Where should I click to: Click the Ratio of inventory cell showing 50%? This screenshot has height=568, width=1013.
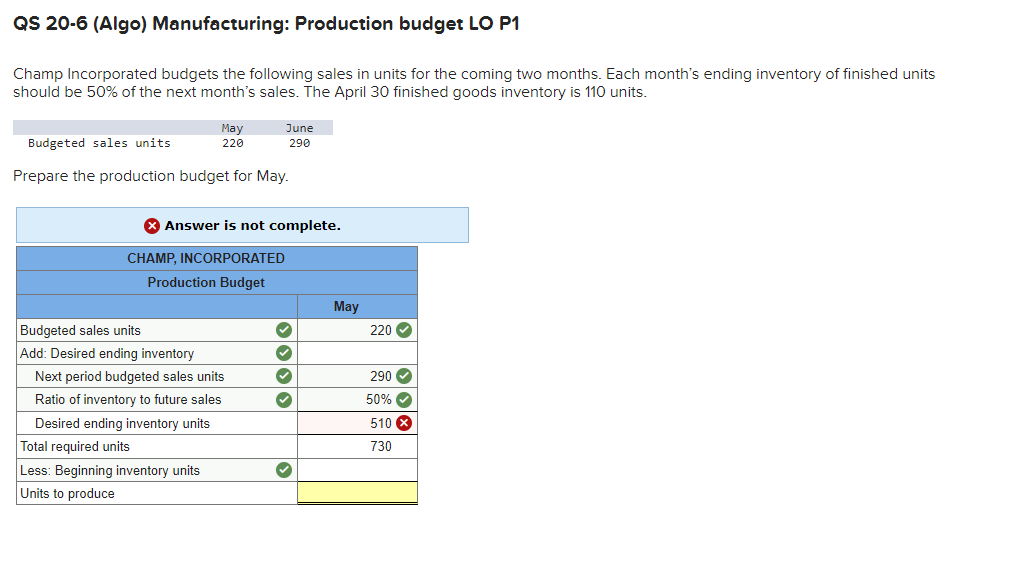(357, 400)
